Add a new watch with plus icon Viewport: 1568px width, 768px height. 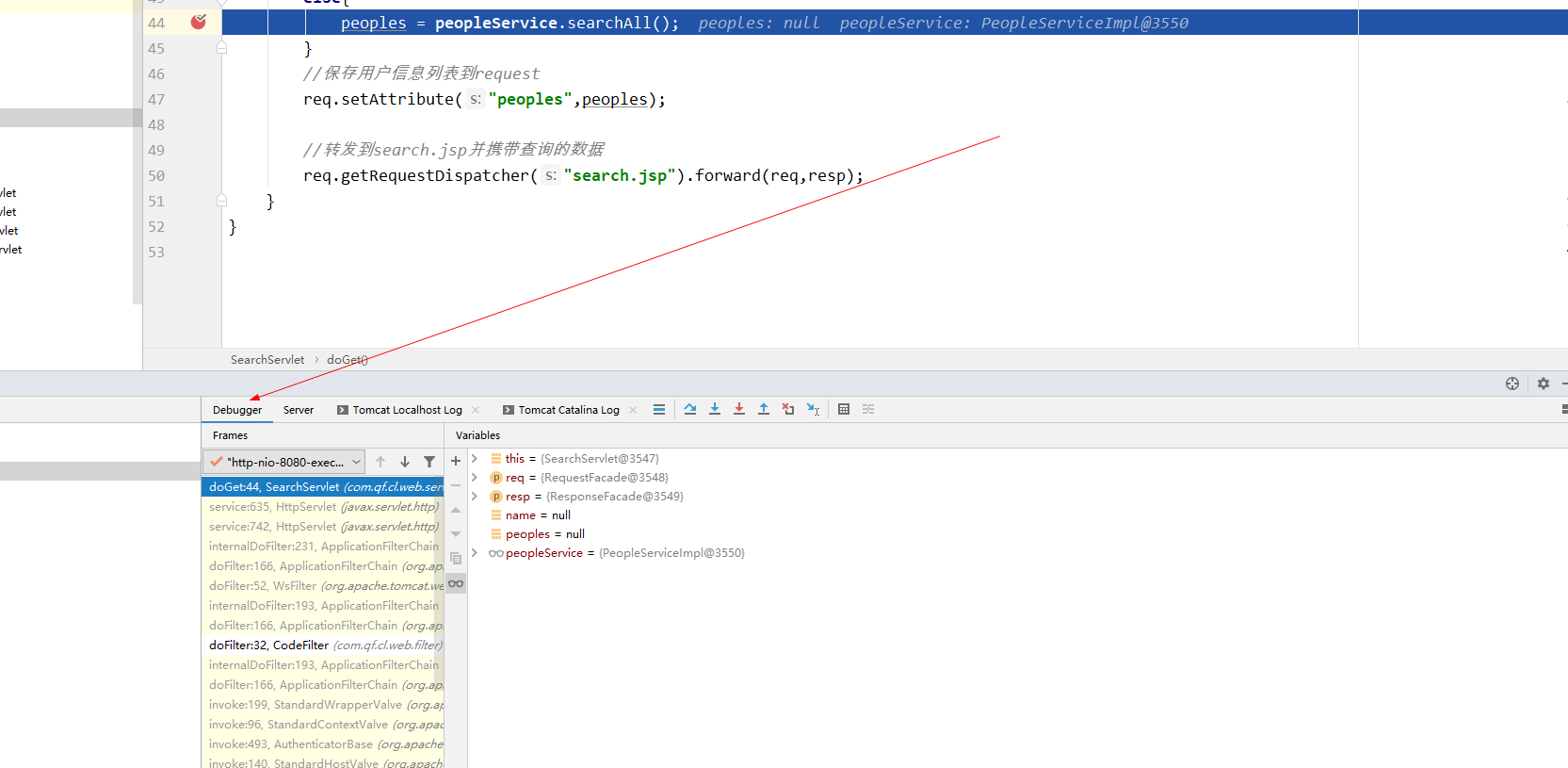(456, 461)
